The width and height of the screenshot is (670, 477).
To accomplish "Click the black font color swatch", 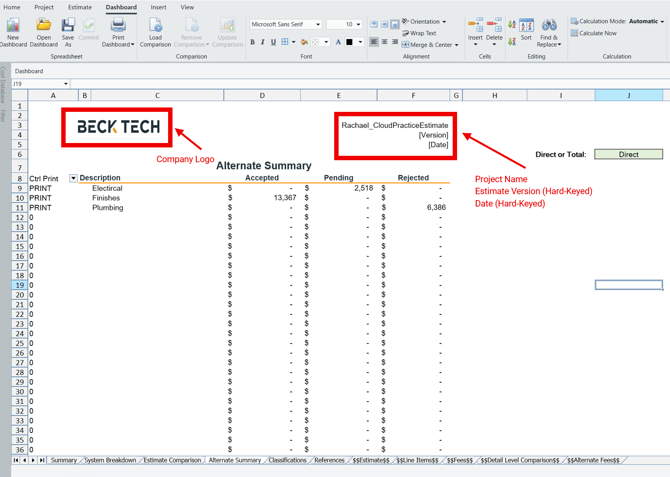I will (x=349, y=43).
